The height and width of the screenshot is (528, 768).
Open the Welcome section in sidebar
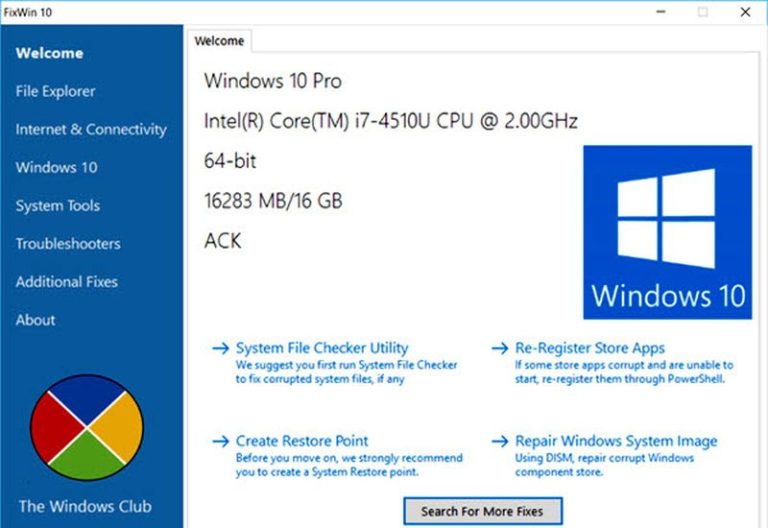coord(49,53)
